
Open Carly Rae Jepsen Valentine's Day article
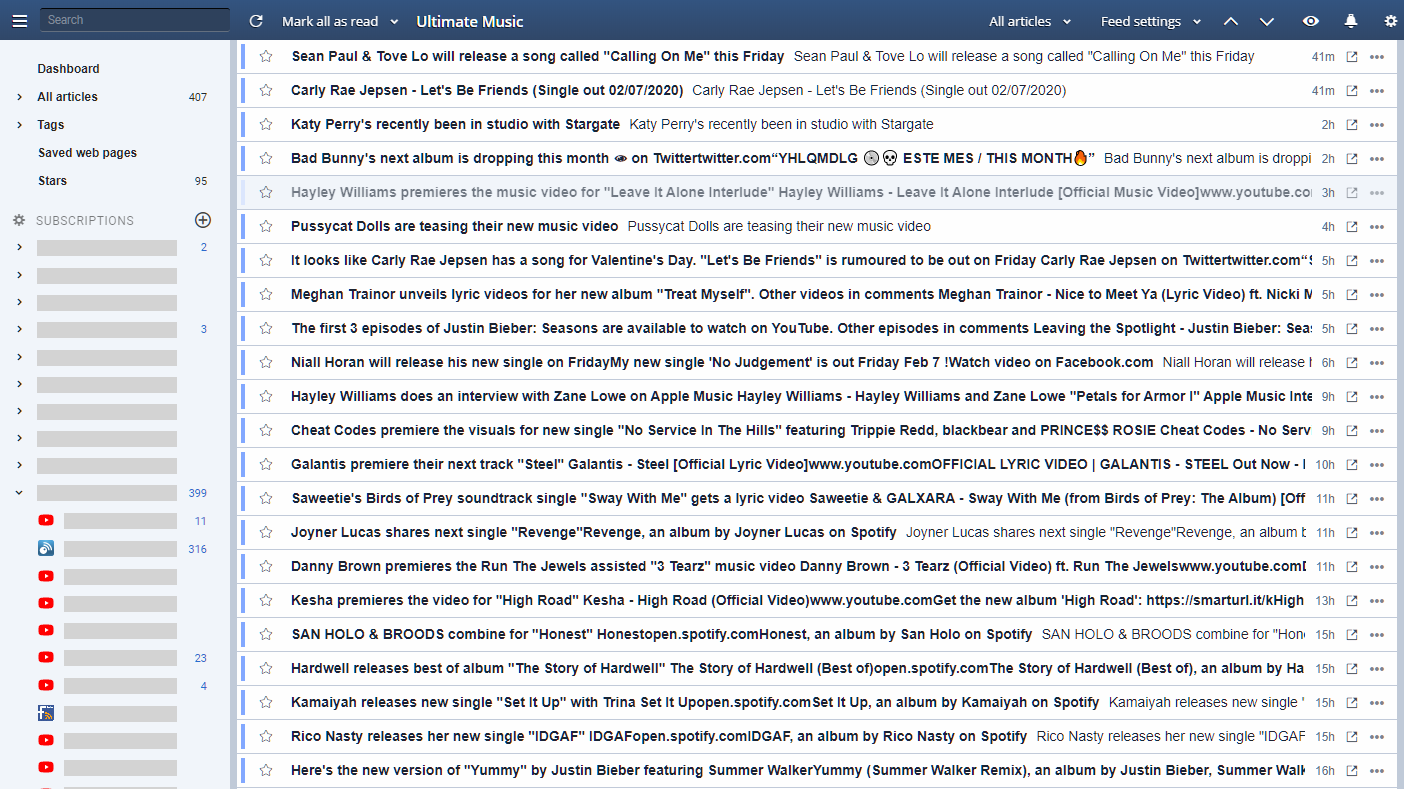tap(801, 260)
